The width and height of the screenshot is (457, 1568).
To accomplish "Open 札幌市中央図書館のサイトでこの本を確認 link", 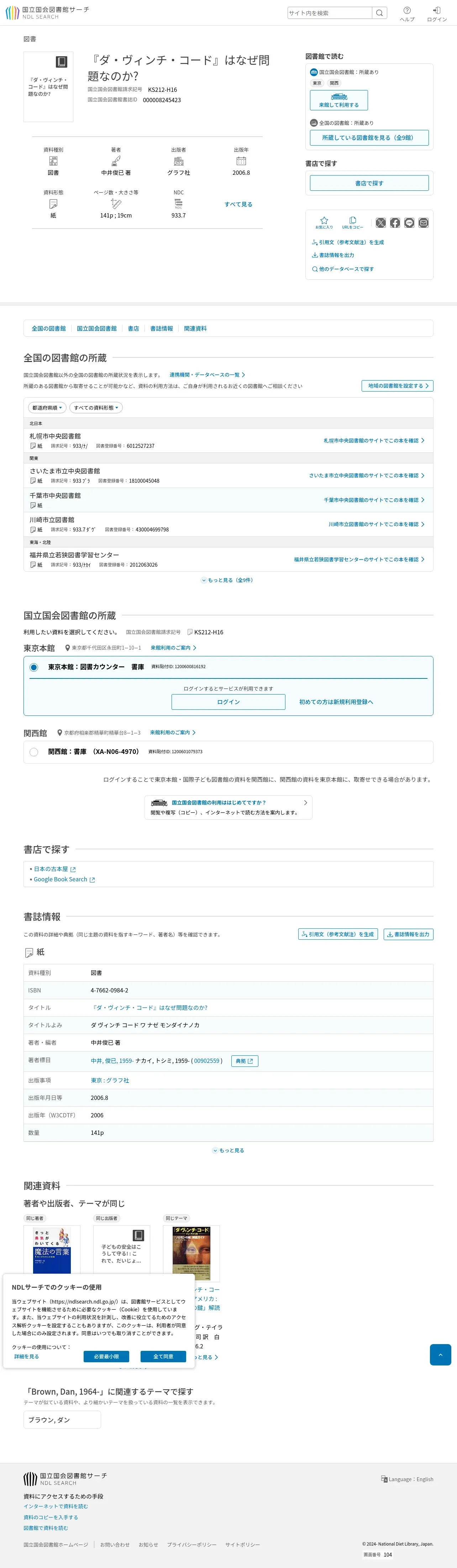I will click(x=374, y=441).
